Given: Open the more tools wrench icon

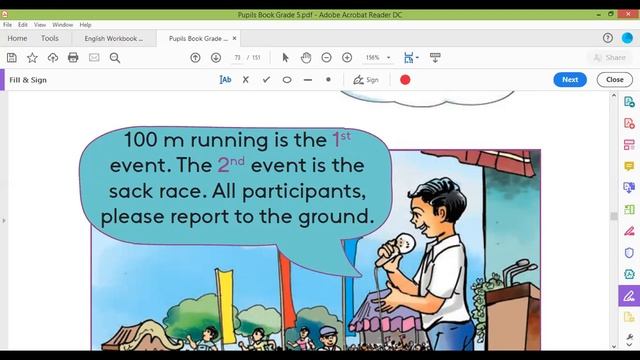Looking at the screenshot, I should (x=629, y=337).
